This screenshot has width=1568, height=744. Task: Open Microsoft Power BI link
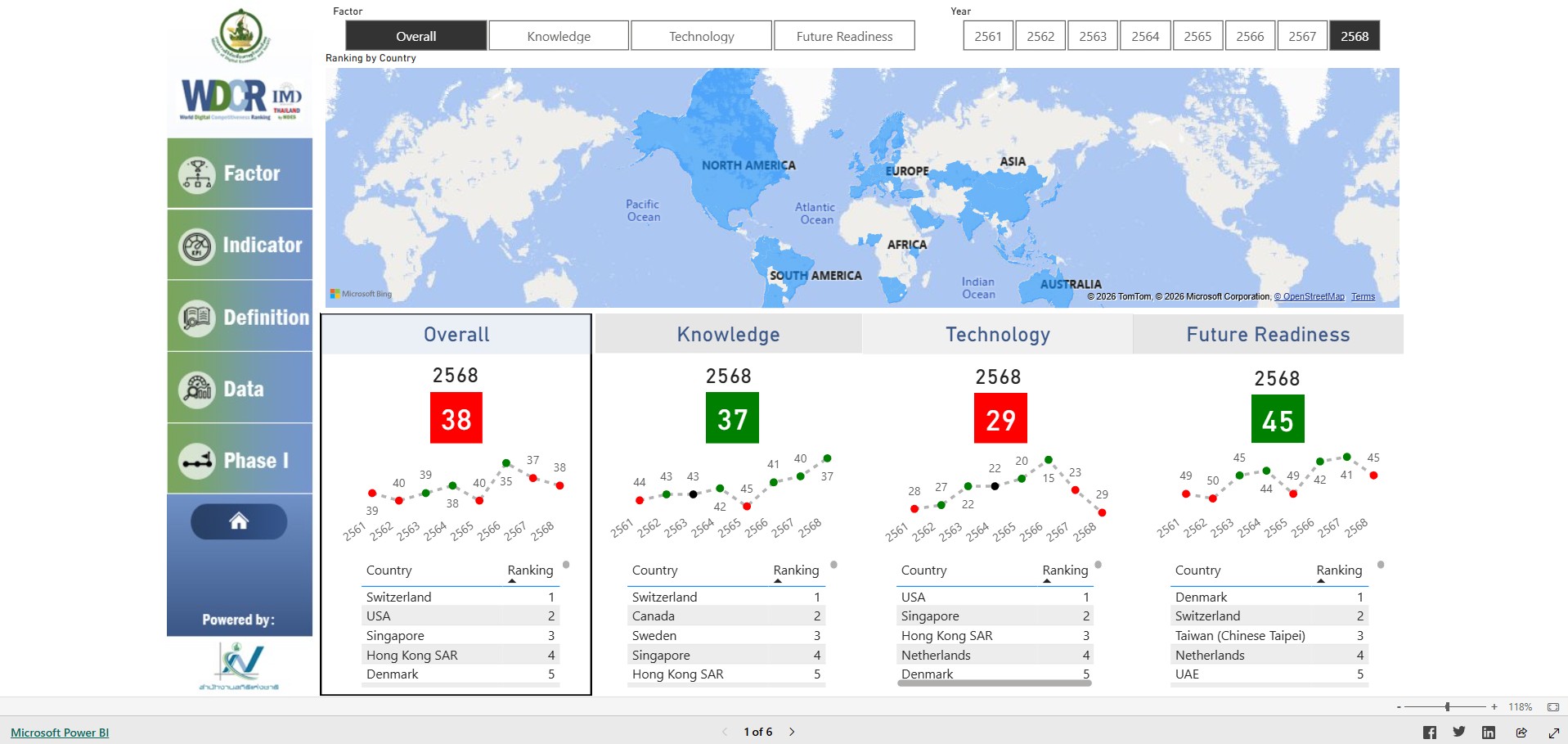(x=60, y=733)
